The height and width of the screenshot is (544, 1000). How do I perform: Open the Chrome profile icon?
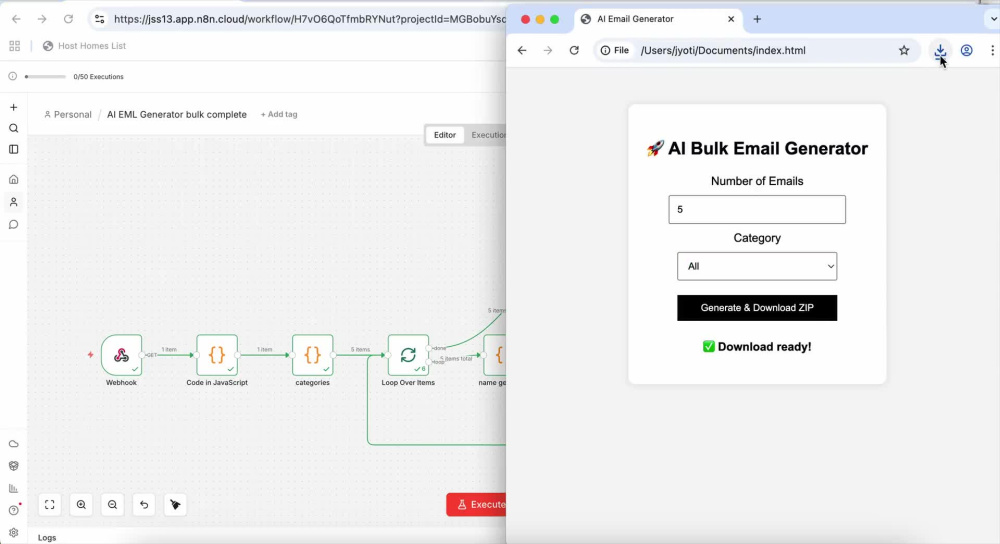[967, 50]
